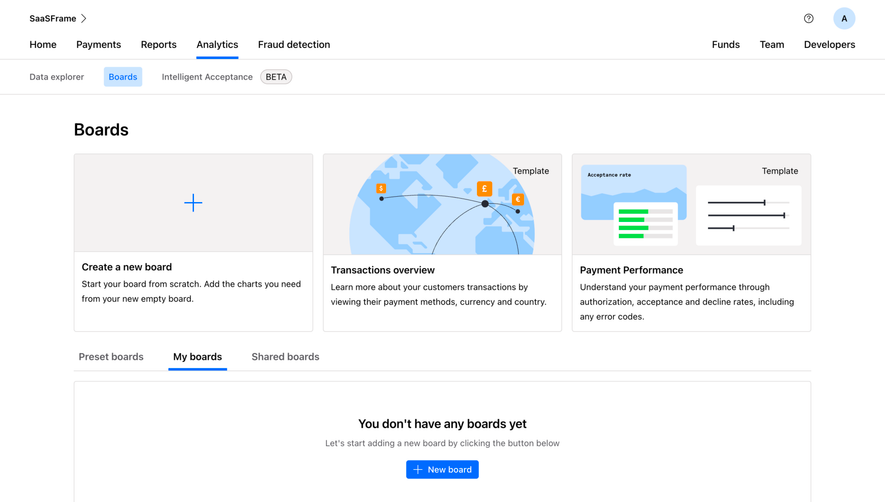Open the Payments menu item
885x502 pixels.
98,45
